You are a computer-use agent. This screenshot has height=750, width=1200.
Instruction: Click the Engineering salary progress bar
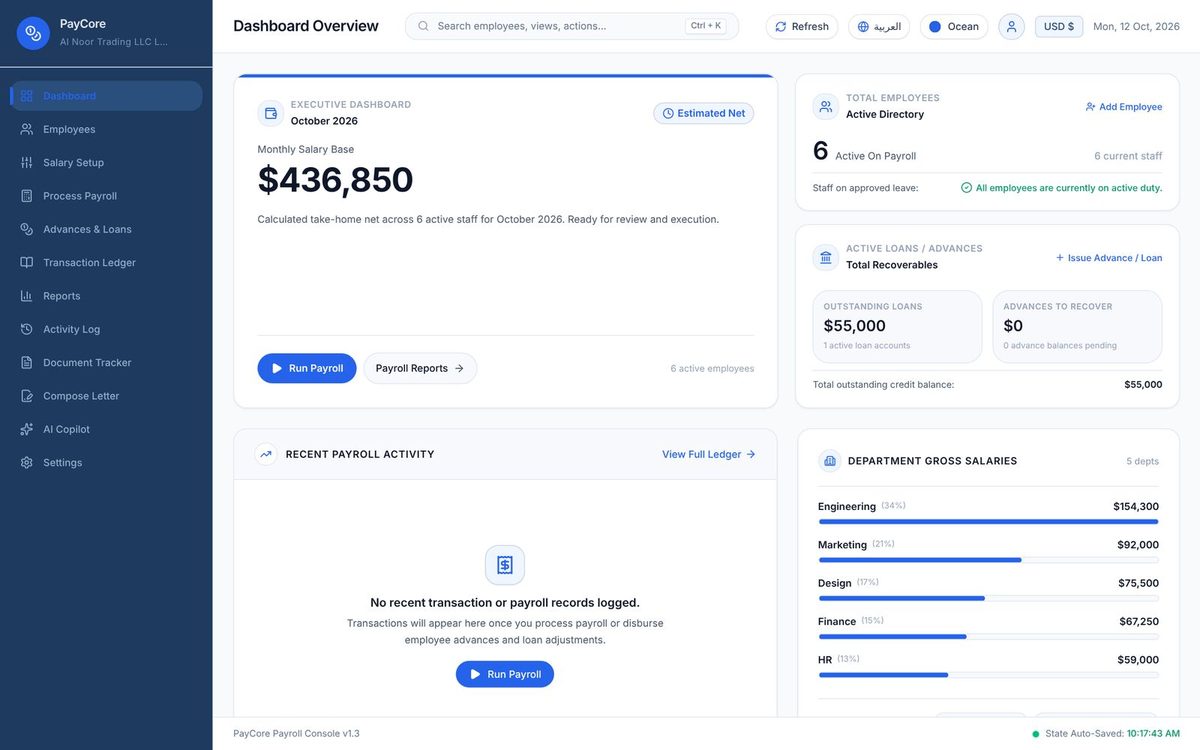(989, 522)
